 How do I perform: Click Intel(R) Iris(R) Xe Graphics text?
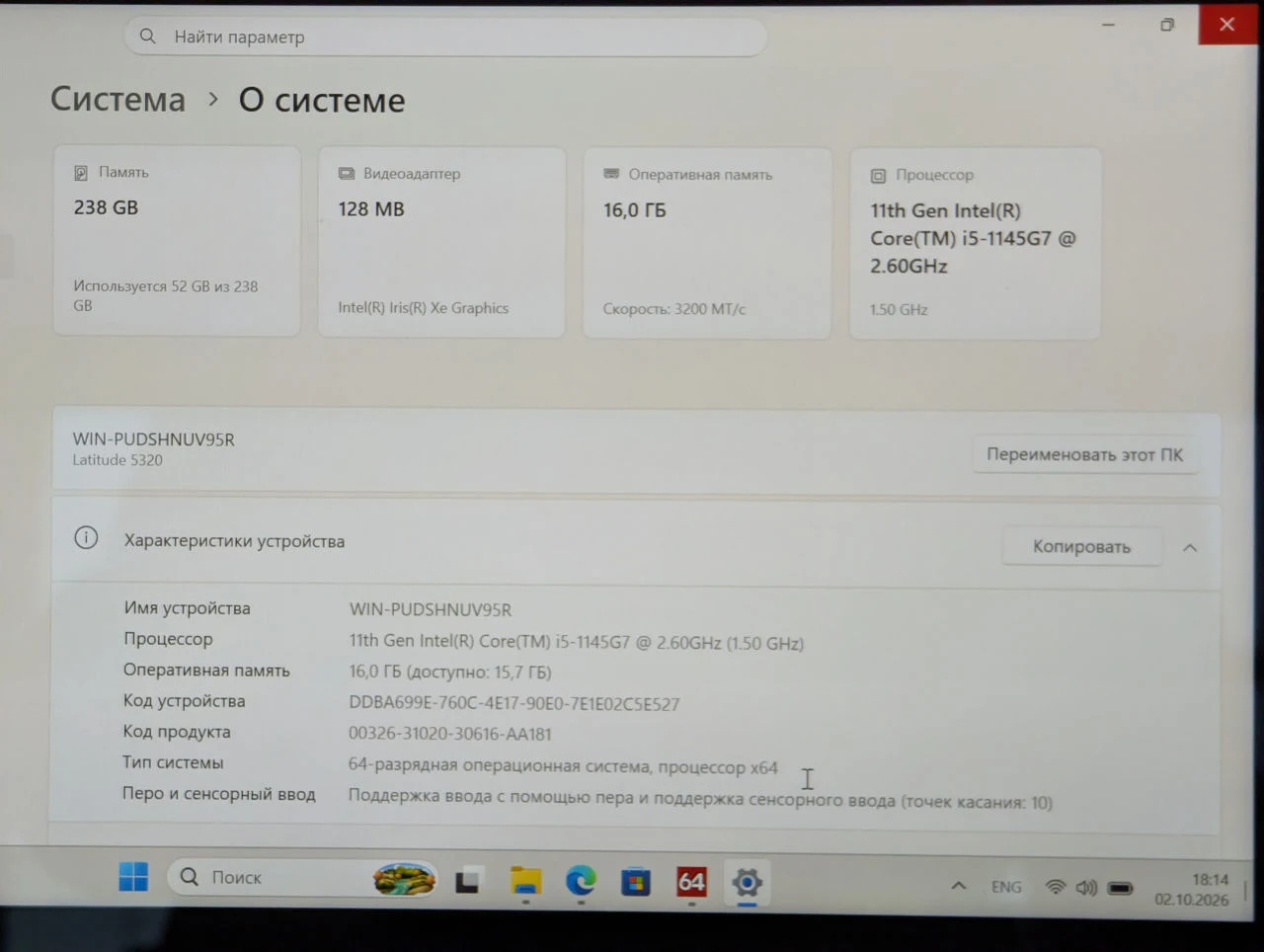pyautogui.click(x=423, y=308)
